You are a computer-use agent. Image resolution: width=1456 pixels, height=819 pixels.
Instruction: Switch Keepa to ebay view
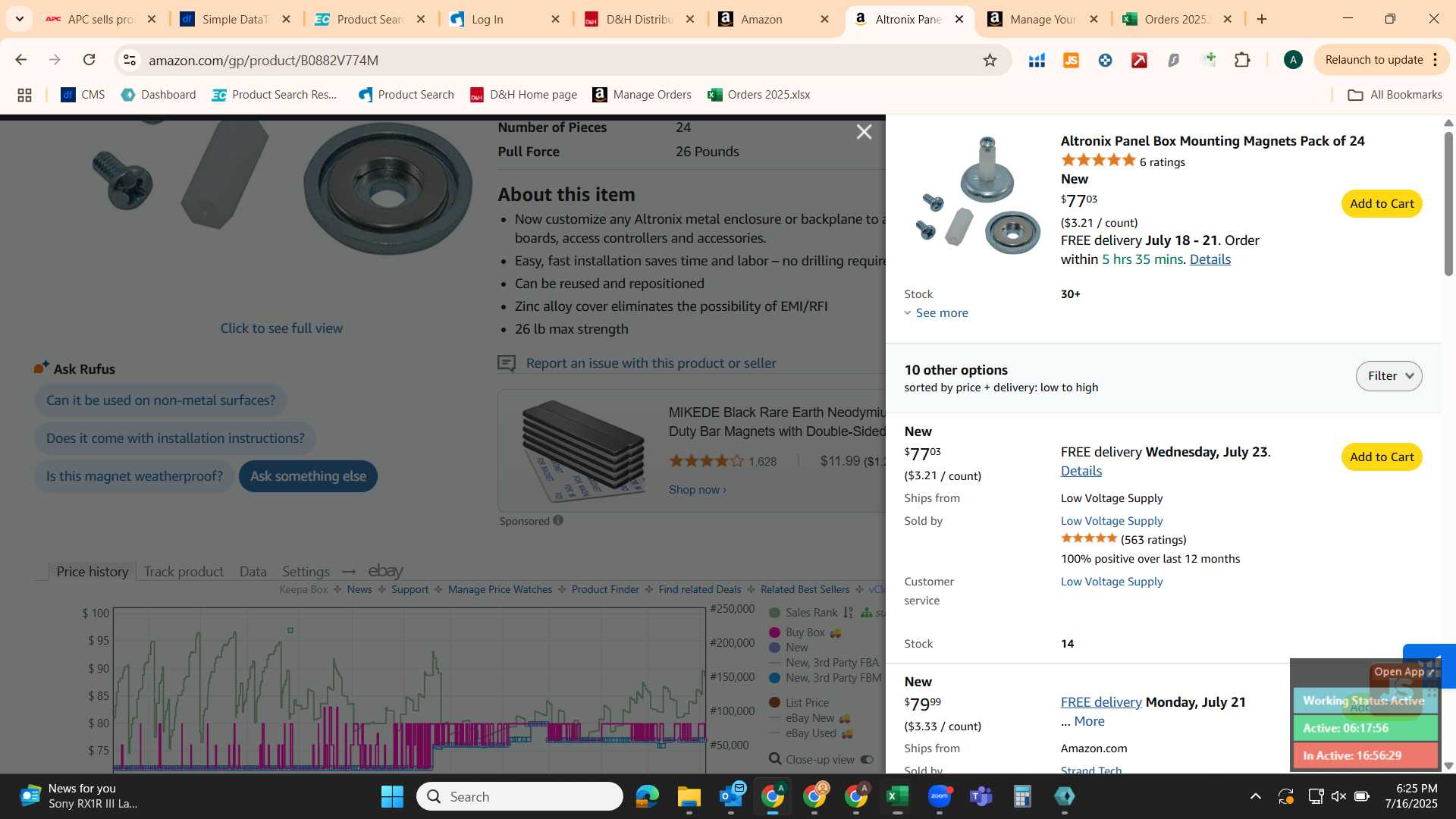(x=385, y=571)
